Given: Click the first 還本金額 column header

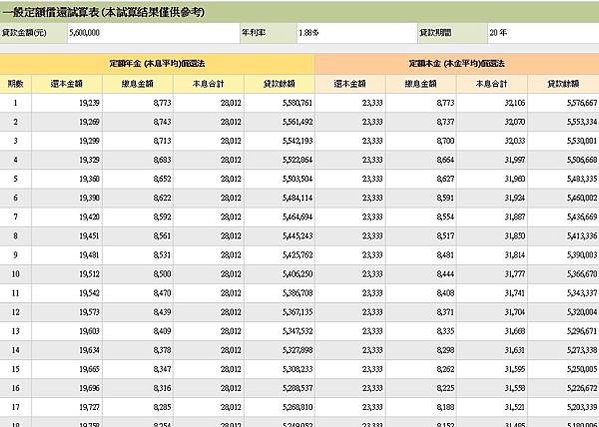Looking at the screenshot, I should (x=67, y=84).
